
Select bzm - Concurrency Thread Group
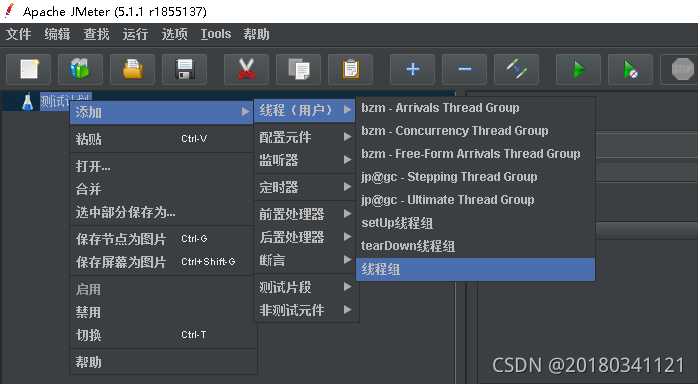[475, 131]
